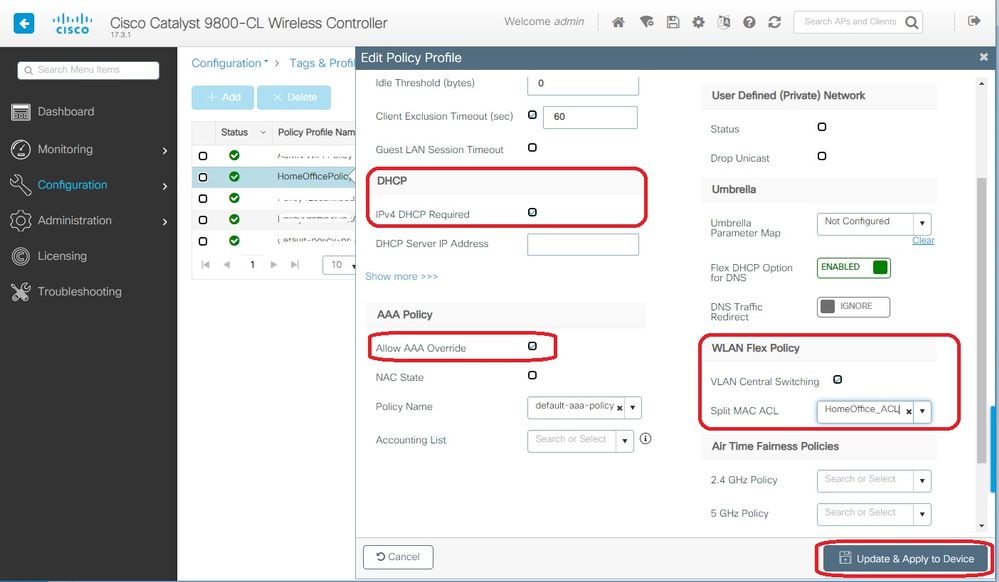The width and height of the screenshot is (999, 582).
Task: Toggle Guest LAN Session Timeout checkbox
Action: click(x=532, y=147)
